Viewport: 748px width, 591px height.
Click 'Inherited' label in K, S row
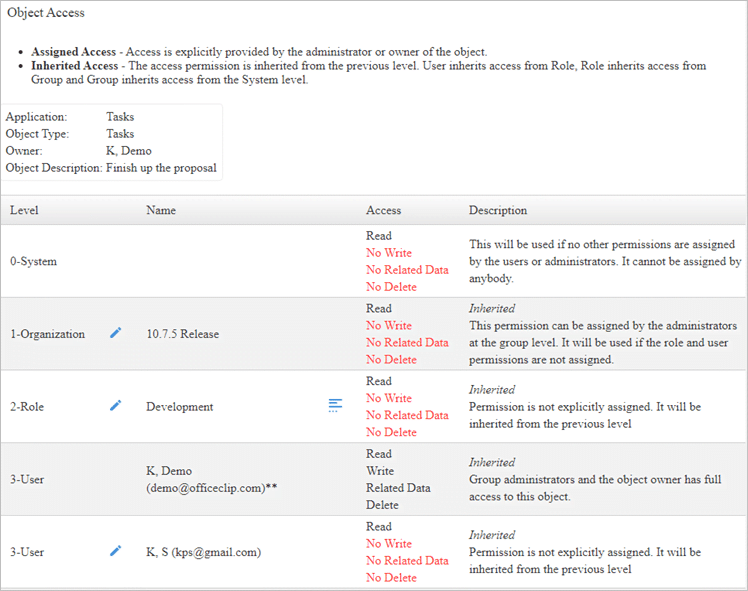492,535
